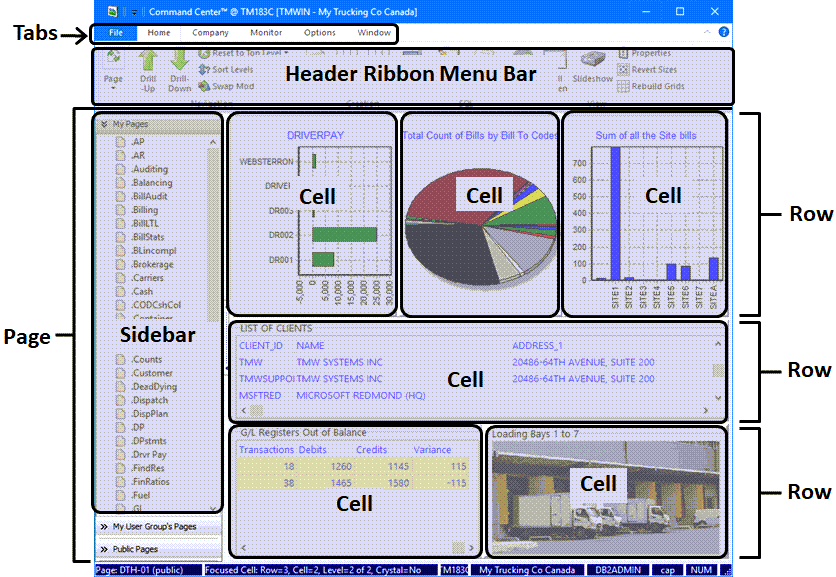This screenshot has height=577, width=836.
Task: Click the Drill-Down arrow icon
Action: (178, 64)
